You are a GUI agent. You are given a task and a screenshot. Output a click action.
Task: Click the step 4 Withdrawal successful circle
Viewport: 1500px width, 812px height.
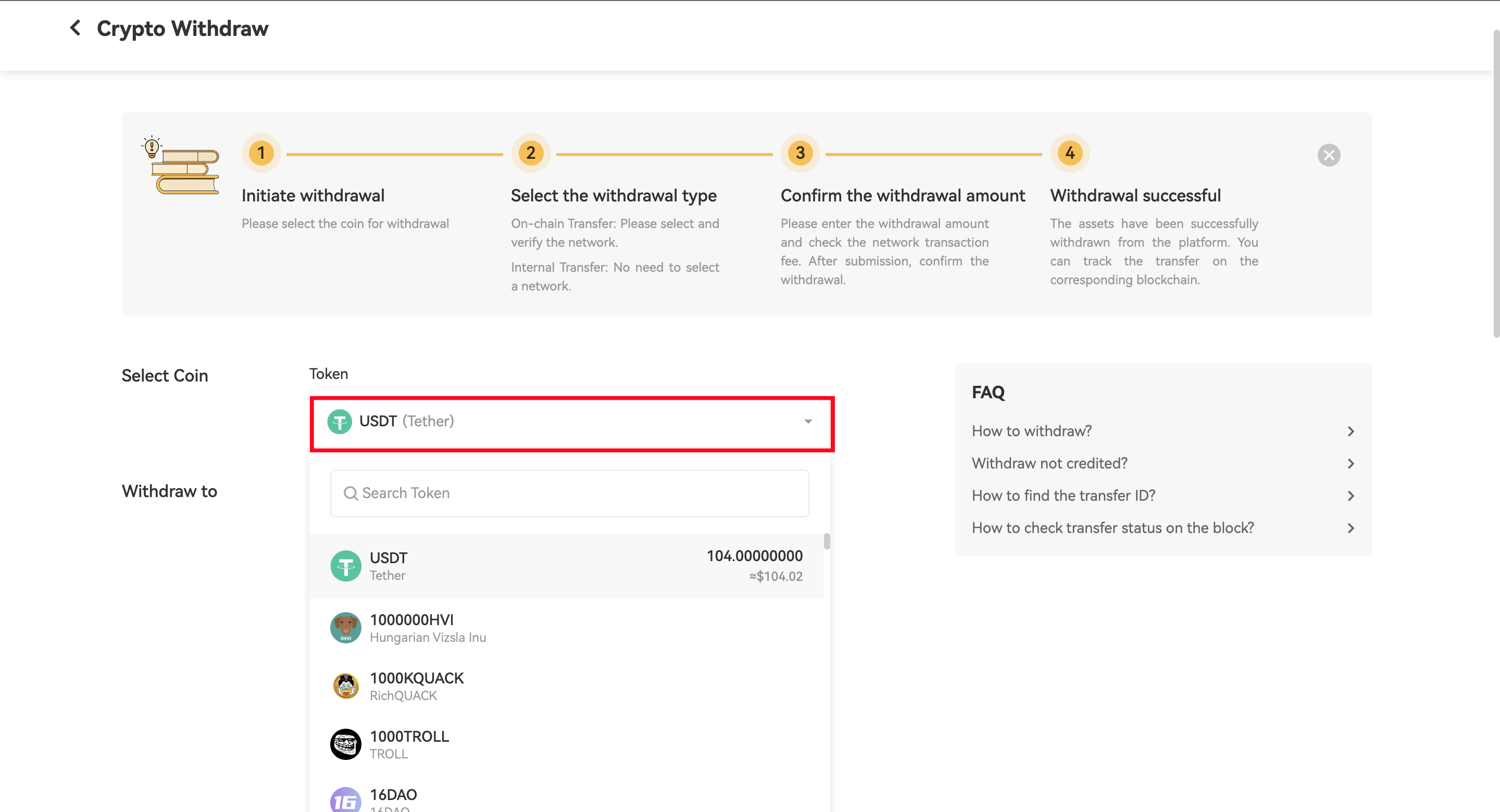[1070, 153]
